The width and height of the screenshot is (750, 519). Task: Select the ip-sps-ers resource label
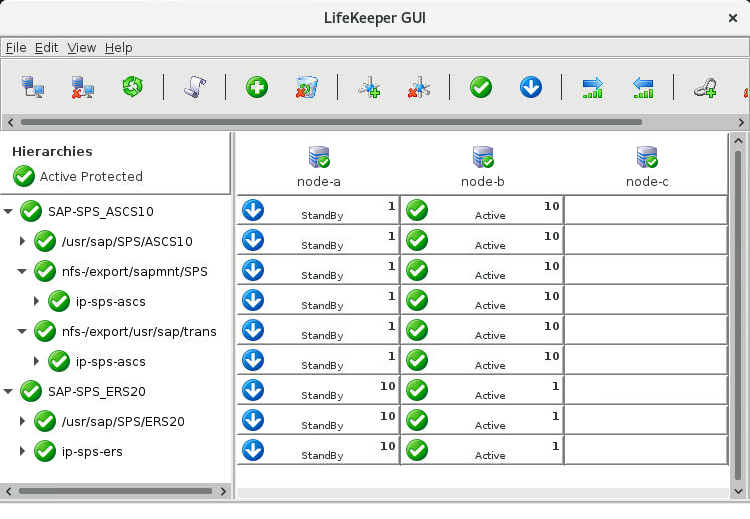pyautogui.click(x=92, y=452)
